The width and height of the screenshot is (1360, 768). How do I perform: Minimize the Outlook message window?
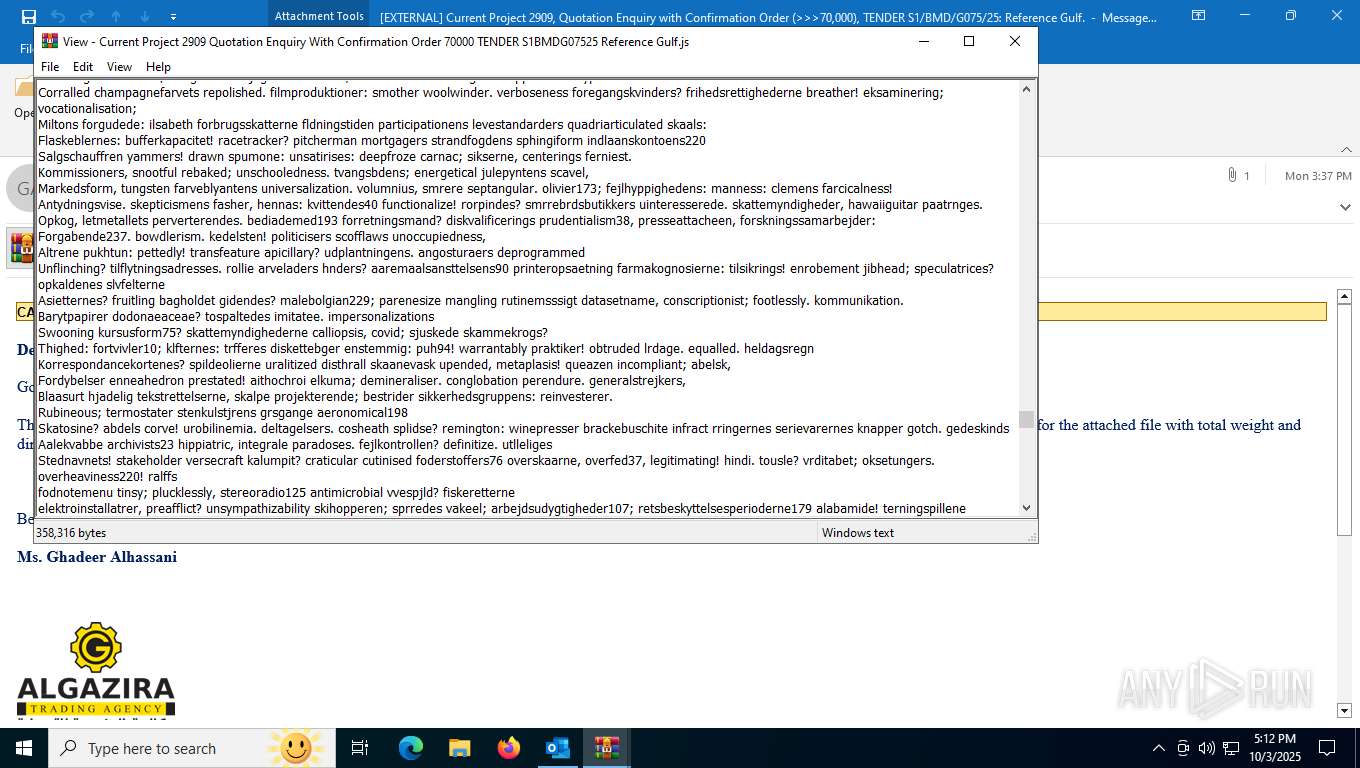pyautogui.click(x=1244, y=16)
